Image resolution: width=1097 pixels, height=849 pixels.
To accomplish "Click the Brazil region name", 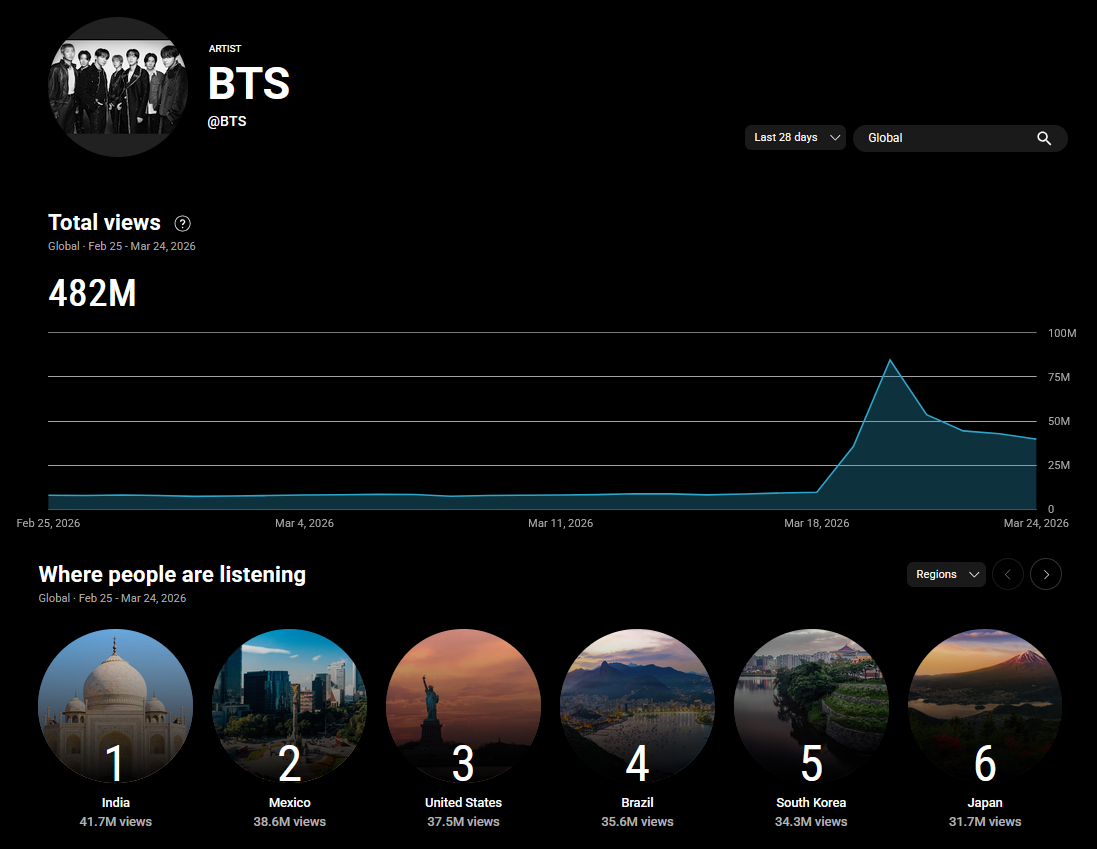I will point(637,803).
